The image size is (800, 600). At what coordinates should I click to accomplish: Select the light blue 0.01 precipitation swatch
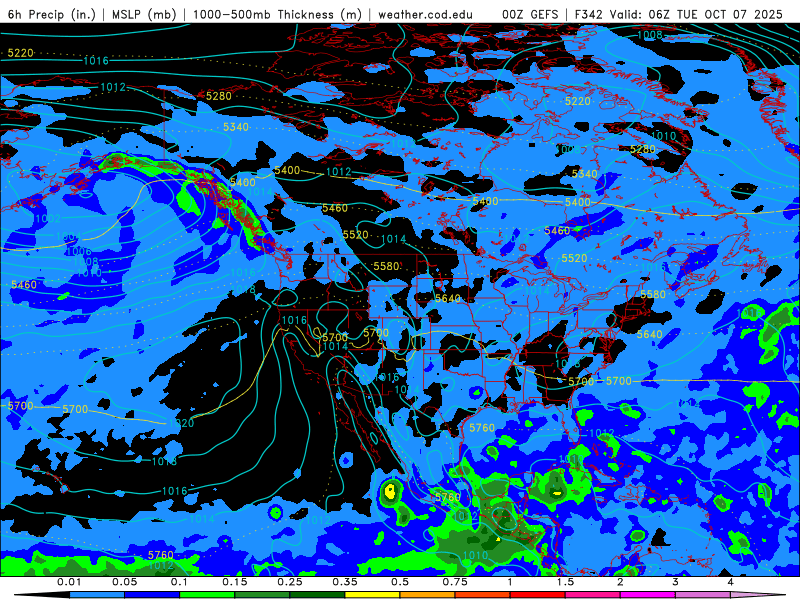pos(97,595)
